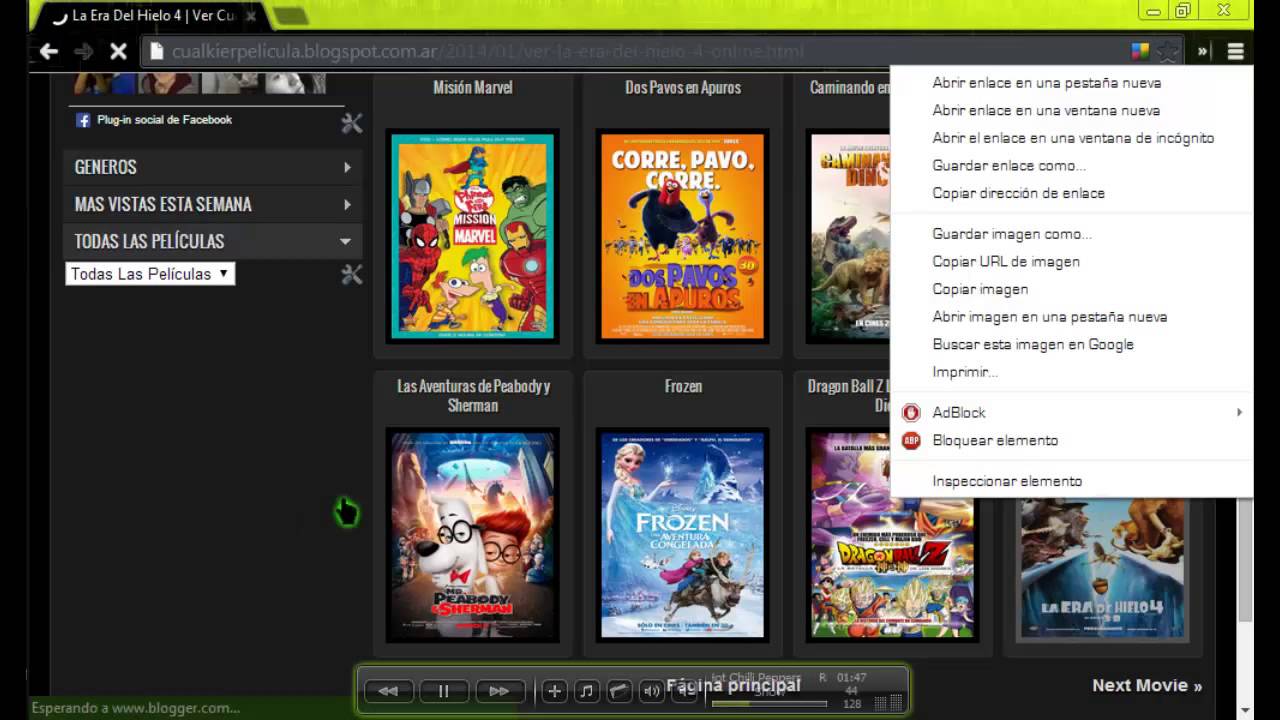Expand the AdBlock submenu arrow
The image size is (1280, 720).
click(1239, 412)
